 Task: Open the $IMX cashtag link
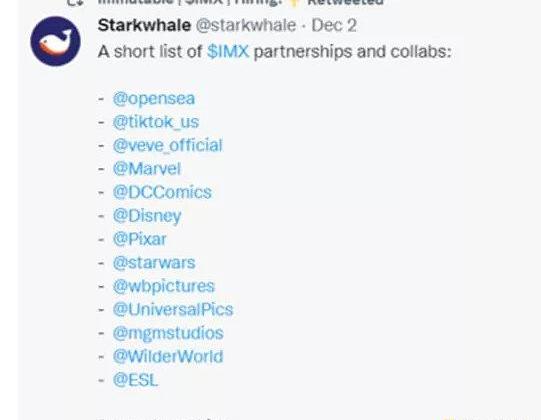[x=228, y=52]
